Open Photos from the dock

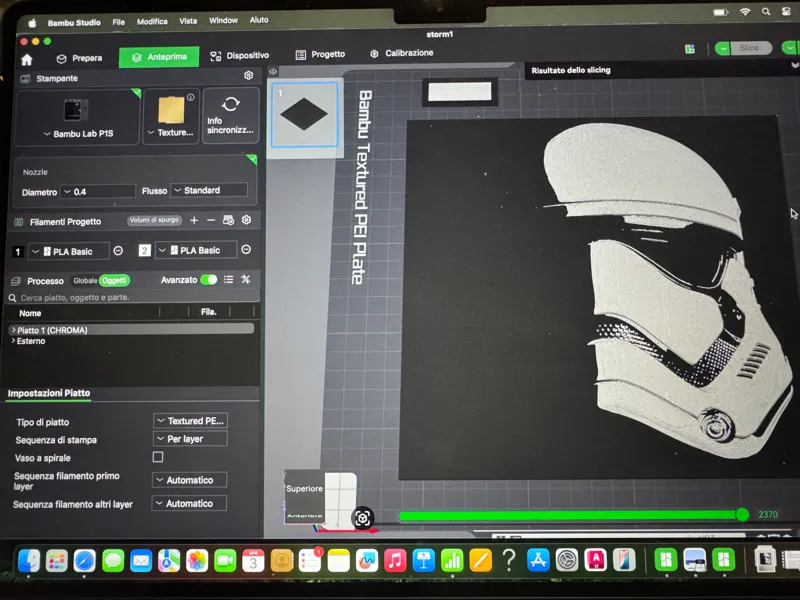tap(197, 561)
